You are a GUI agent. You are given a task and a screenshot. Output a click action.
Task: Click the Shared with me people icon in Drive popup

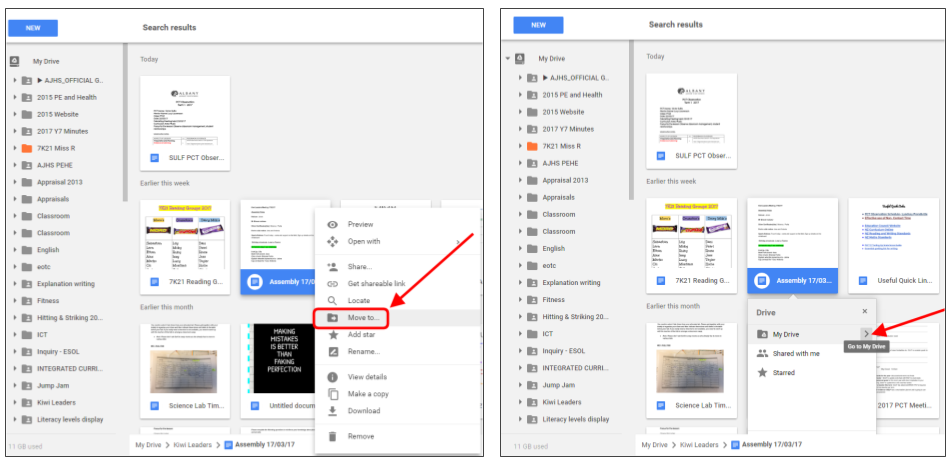763,353
